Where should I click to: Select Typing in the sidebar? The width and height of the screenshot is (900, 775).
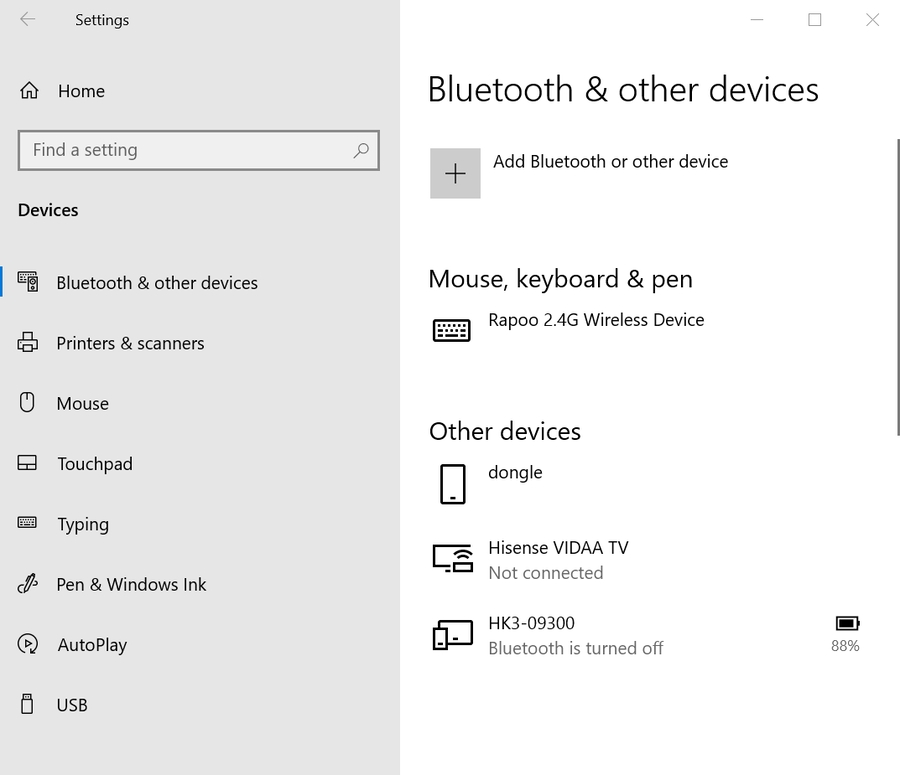[82, 524]
